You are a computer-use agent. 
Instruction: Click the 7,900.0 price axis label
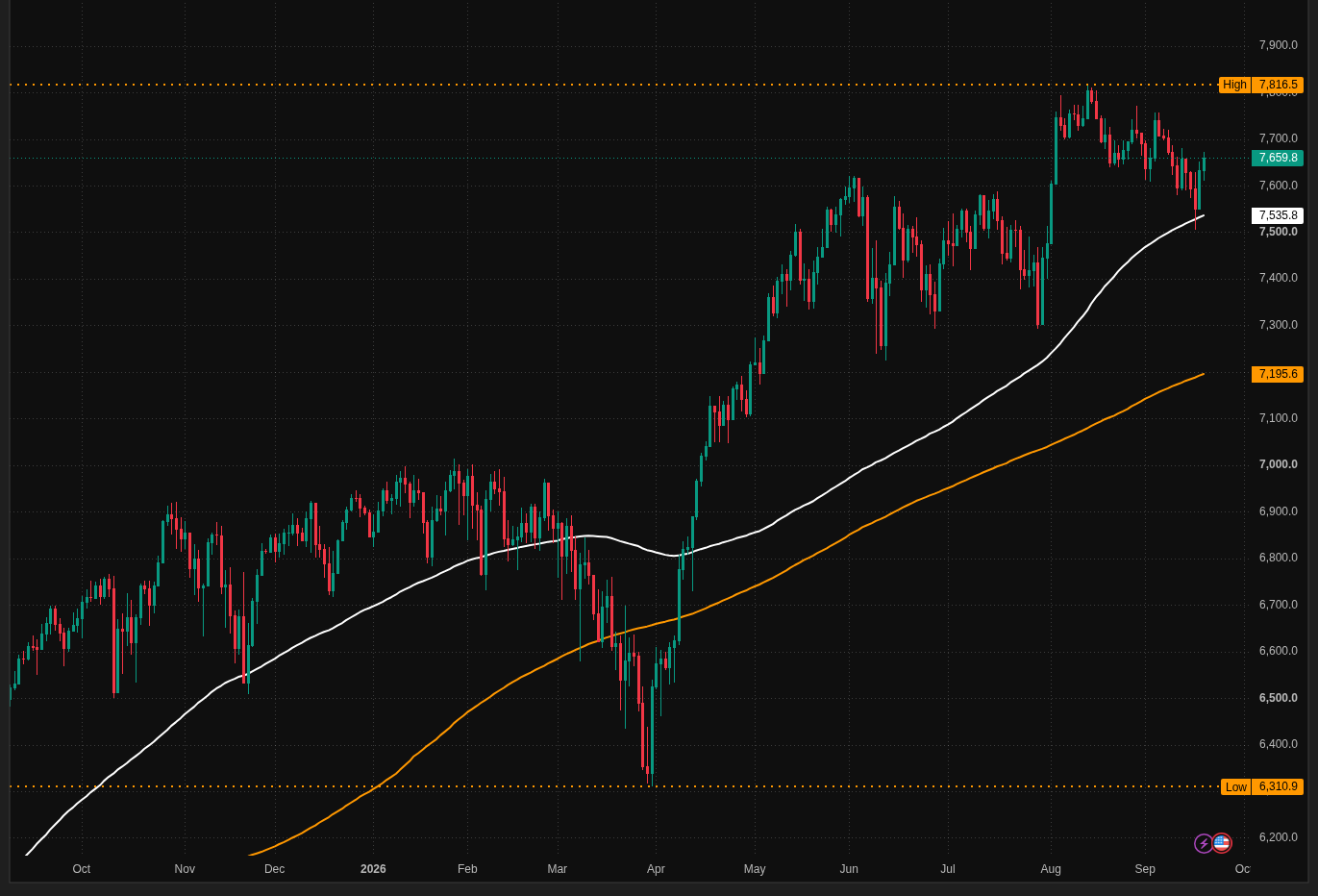1278,45
